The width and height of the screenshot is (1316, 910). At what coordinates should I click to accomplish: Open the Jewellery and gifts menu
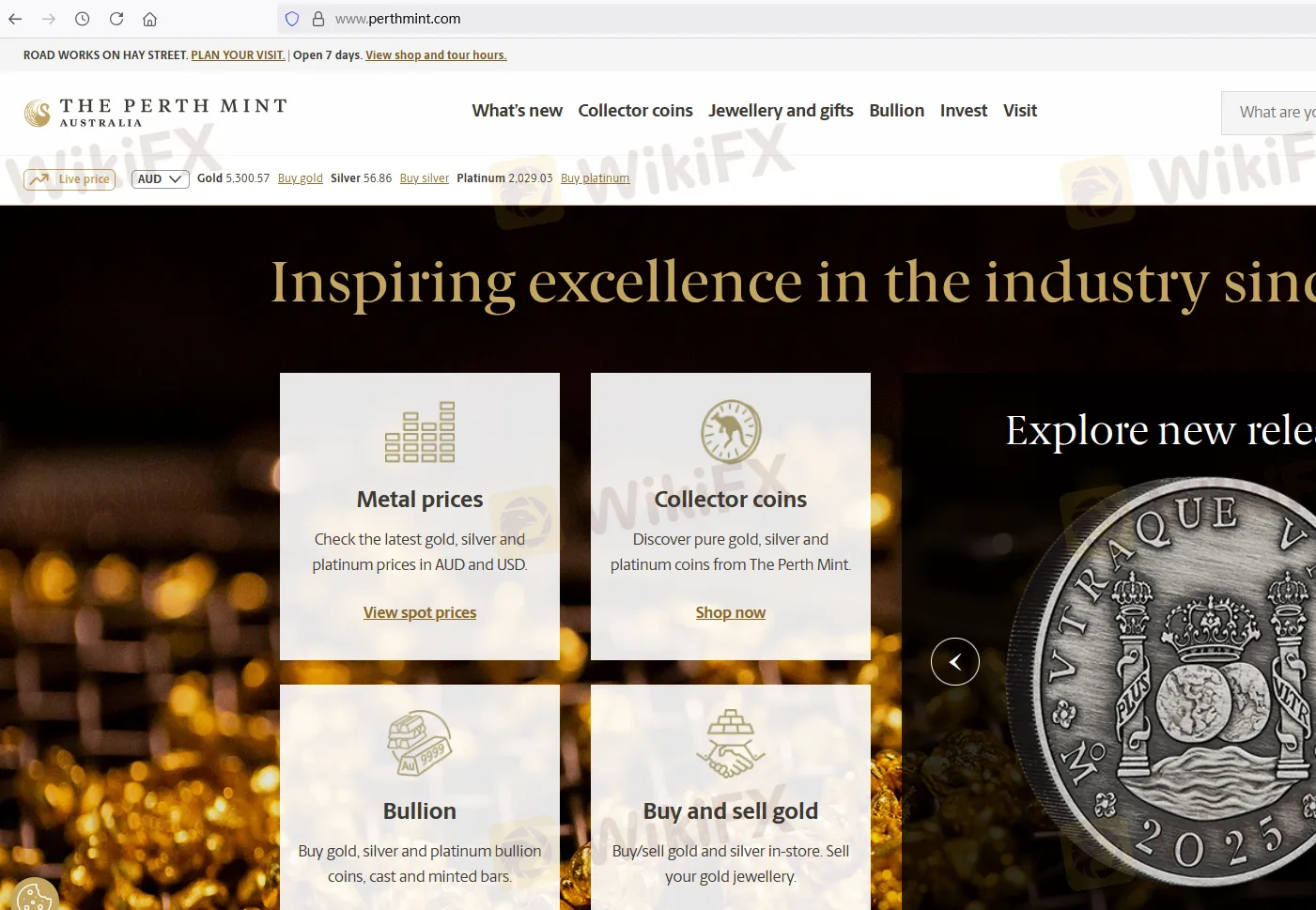pyautogui.click(x=781, y=111)
